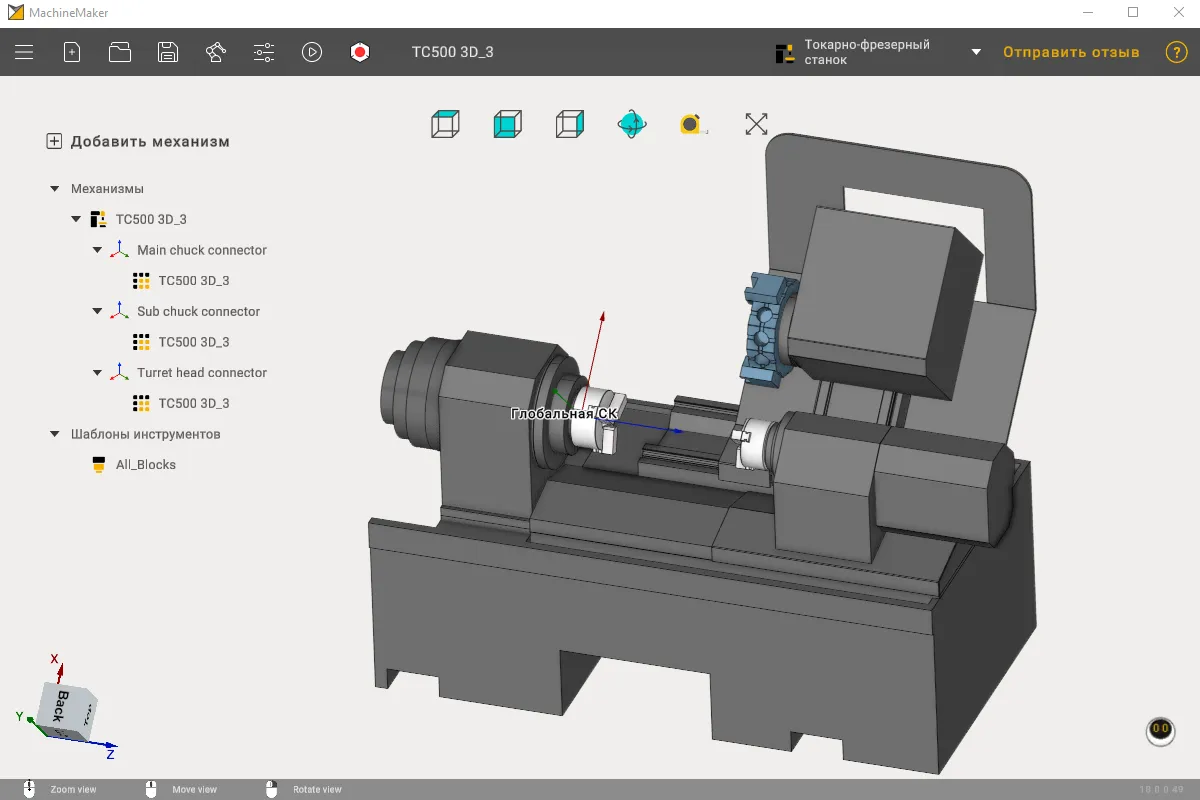
Task: Select the tape measure tool
Action: pos(693,124)
